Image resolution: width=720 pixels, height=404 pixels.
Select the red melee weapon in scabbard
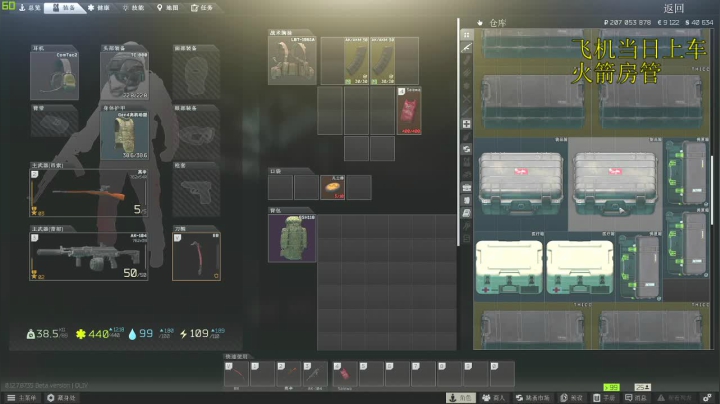[196, 256]
